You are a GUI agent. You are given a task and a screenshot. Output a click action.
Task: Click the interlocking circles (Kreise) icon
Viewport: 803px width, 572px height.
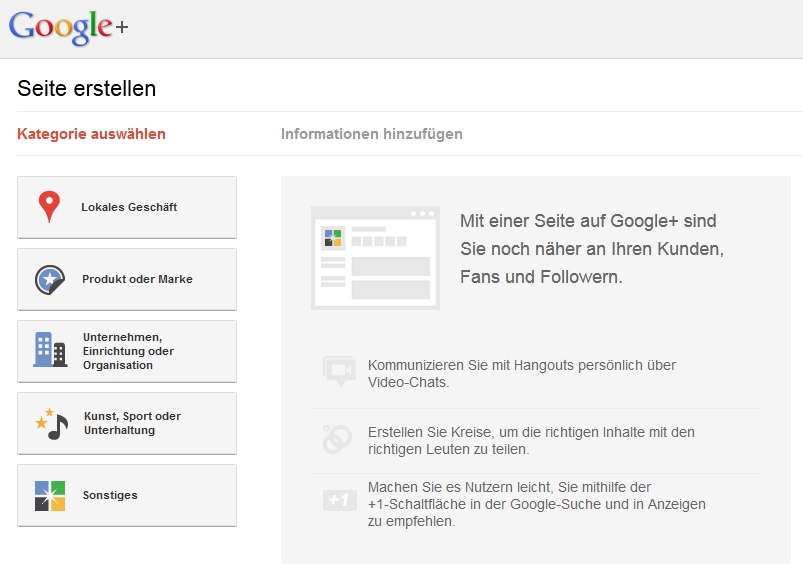pyautogui.click(x=337, y=439)
